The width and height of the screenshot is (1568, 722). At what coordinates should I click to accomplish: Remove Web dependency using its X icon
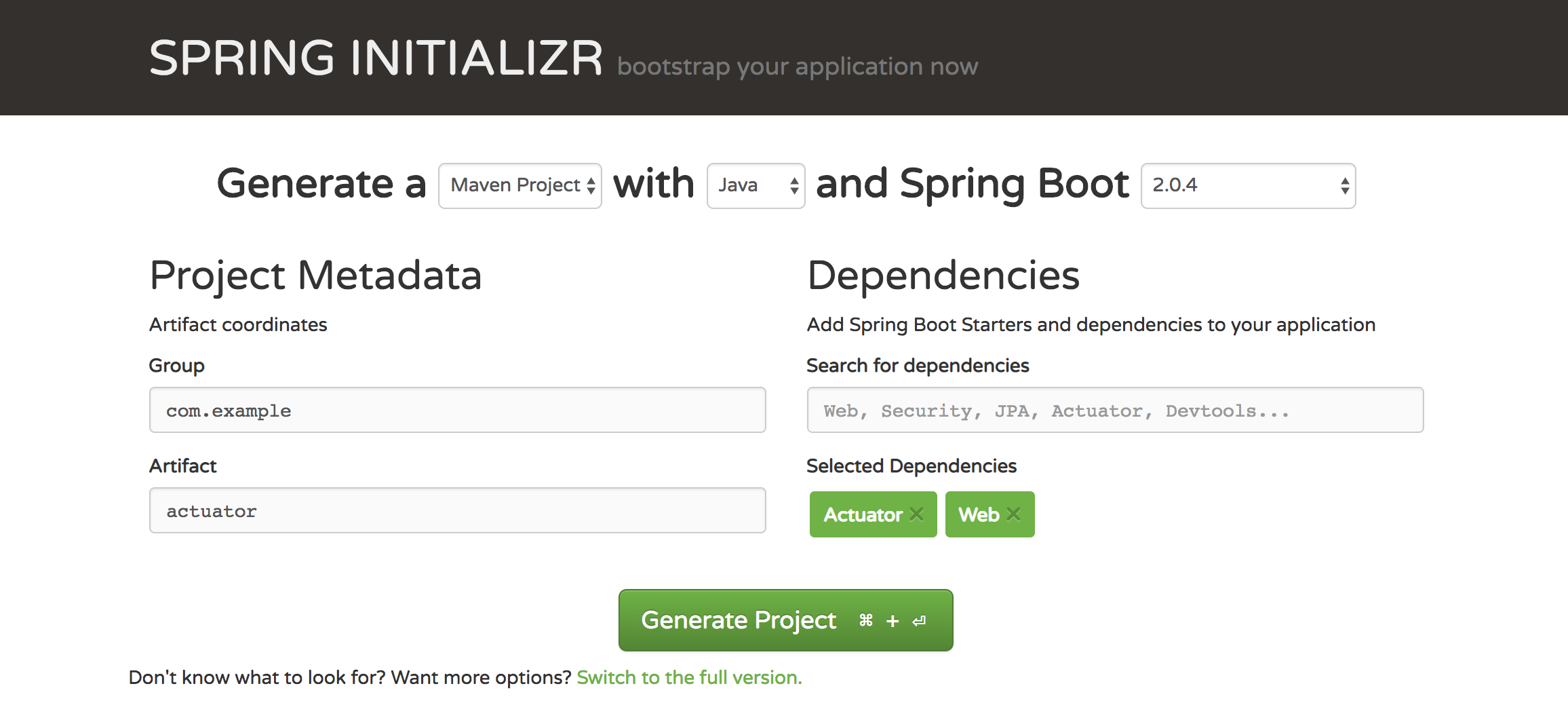point(1015,514)
